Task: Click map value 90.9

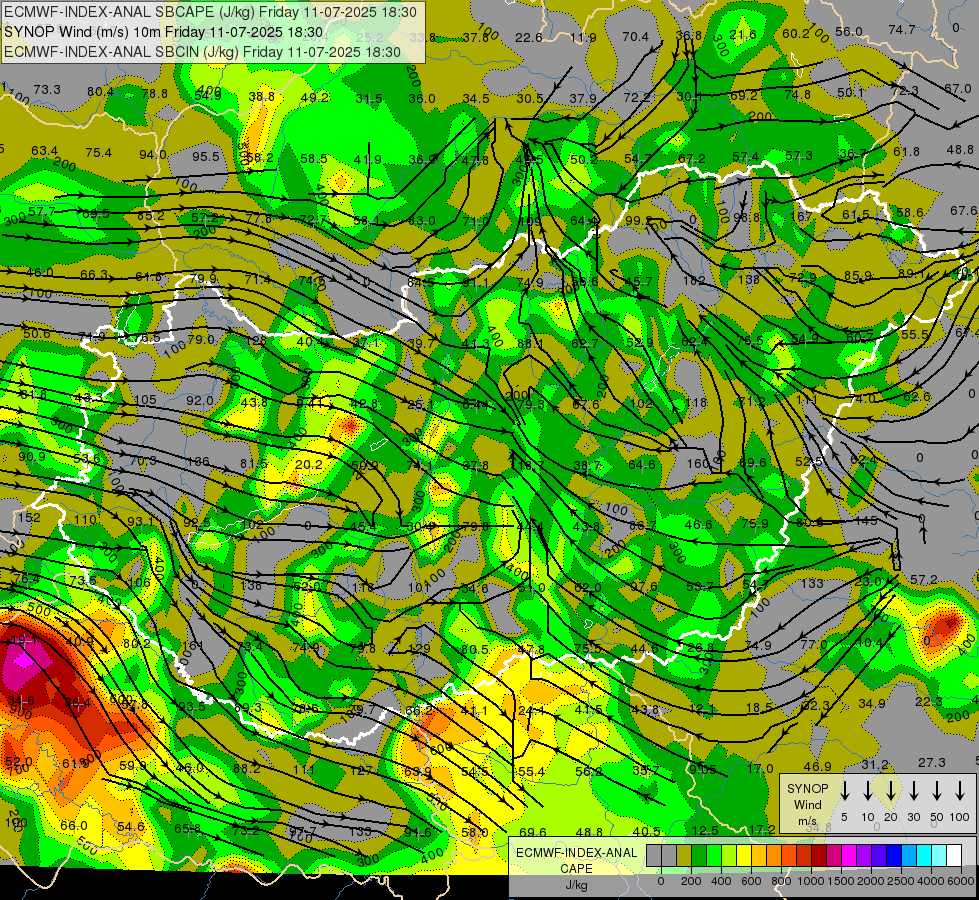Action: click(x=32, y=457)
